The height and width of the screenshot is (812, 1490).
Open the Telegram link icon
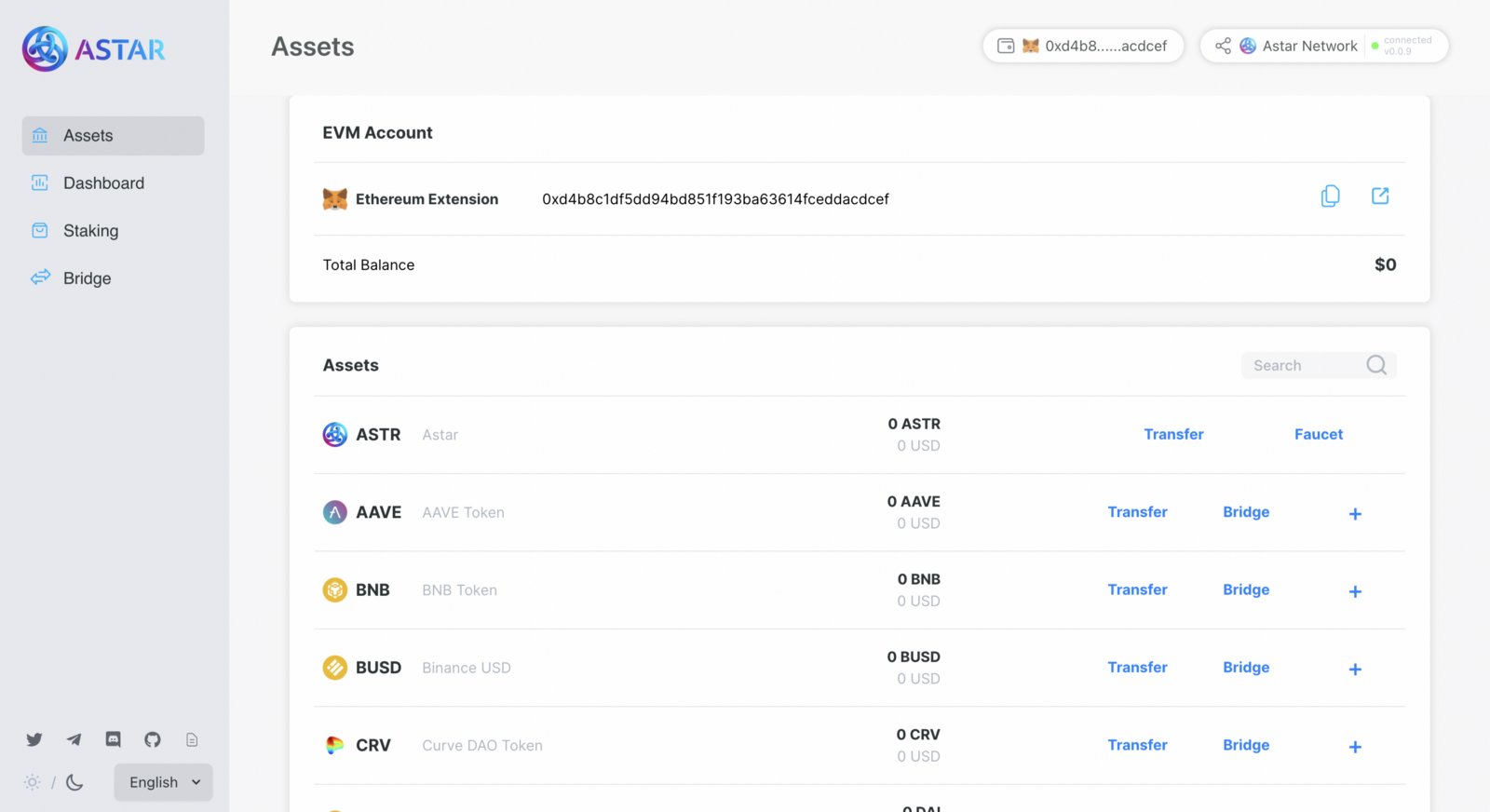[74, 739]
